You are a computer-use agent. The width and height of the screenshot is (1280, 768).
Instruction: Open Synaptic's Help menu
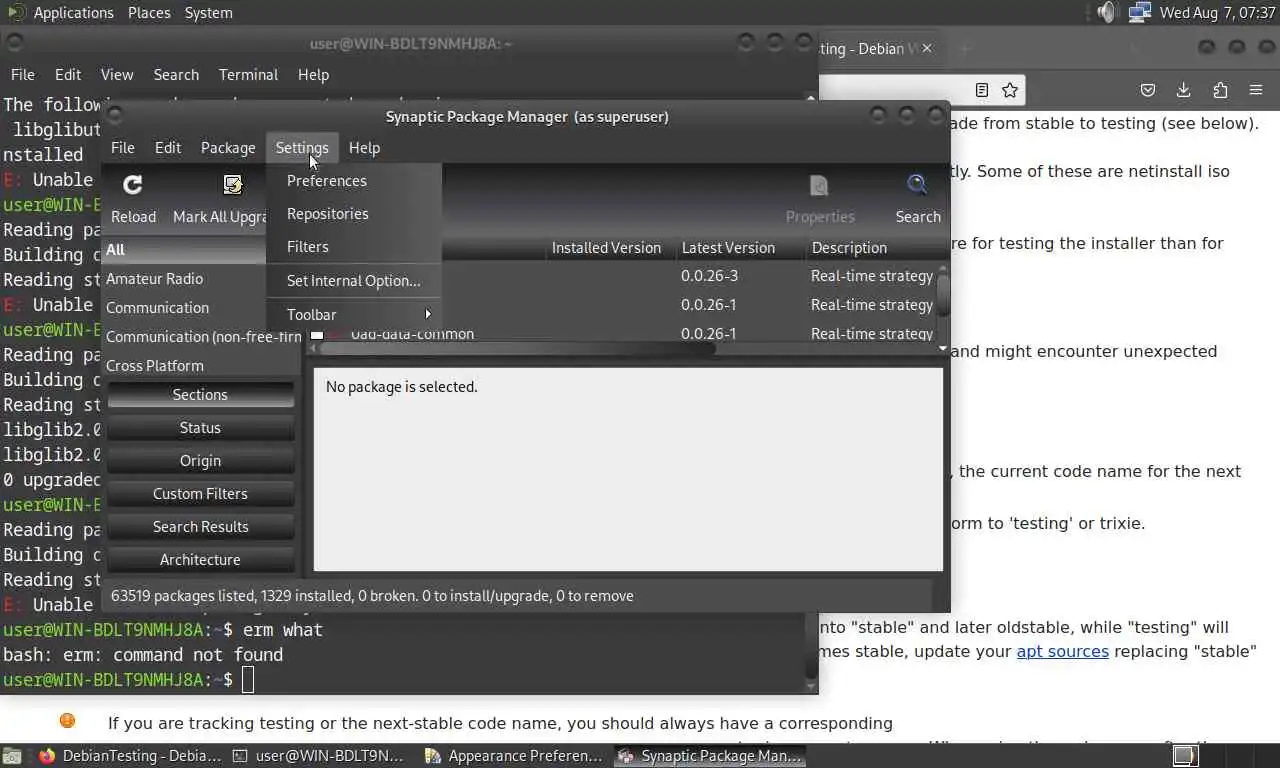(364, 147)
